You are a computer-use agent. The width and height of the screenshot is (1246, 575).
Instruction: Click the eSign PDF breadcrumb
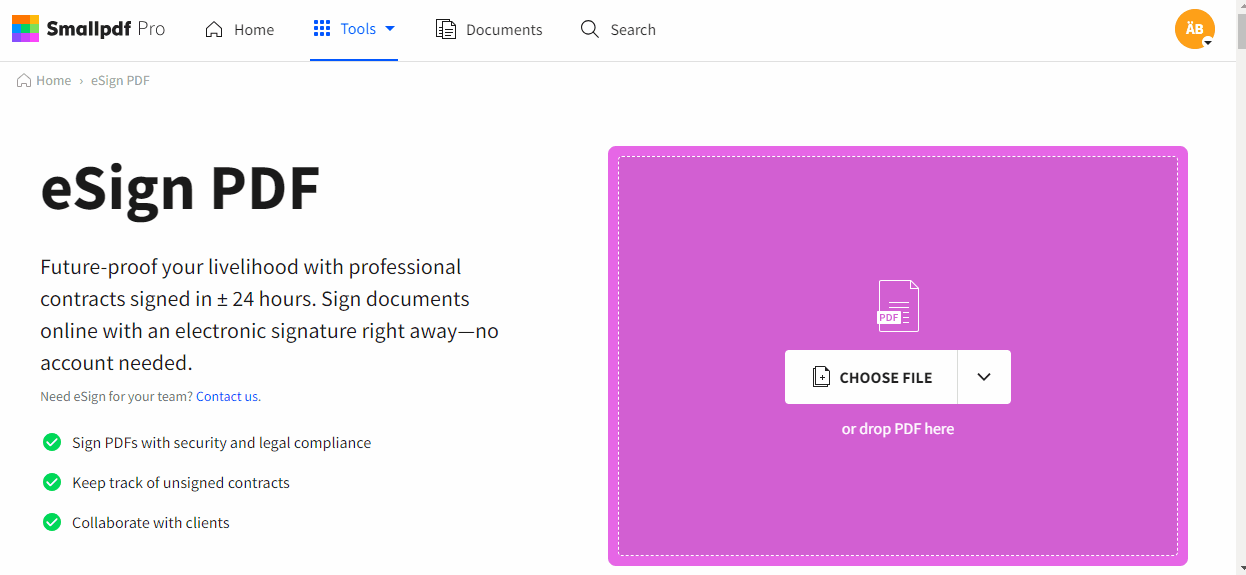point(120,81)
